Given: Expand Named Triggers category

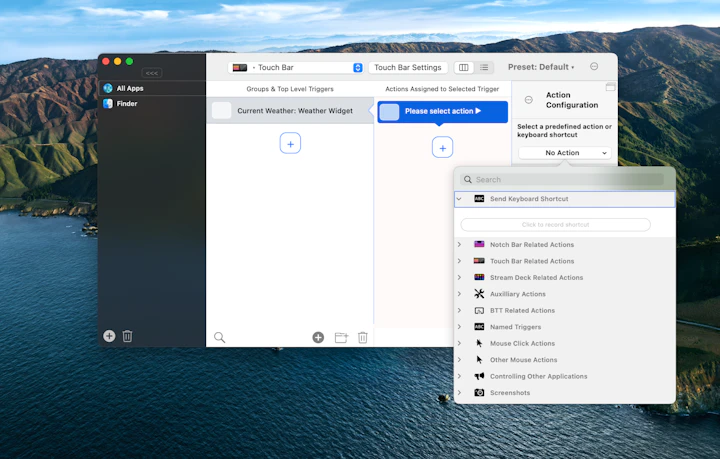Looking at the screenshot, I should tap(459, 327).
